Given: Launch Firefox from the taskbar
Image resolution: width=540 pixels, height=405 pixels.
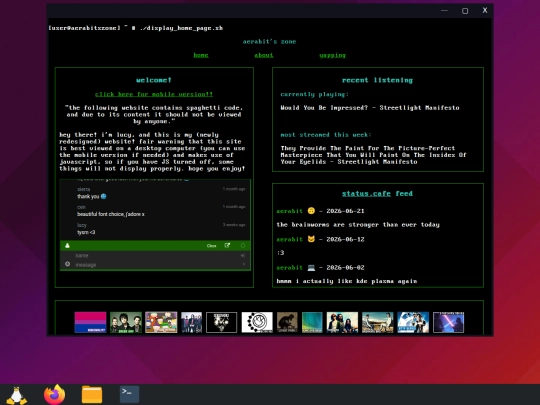Looking at the screenshot, I should [54, 395].
